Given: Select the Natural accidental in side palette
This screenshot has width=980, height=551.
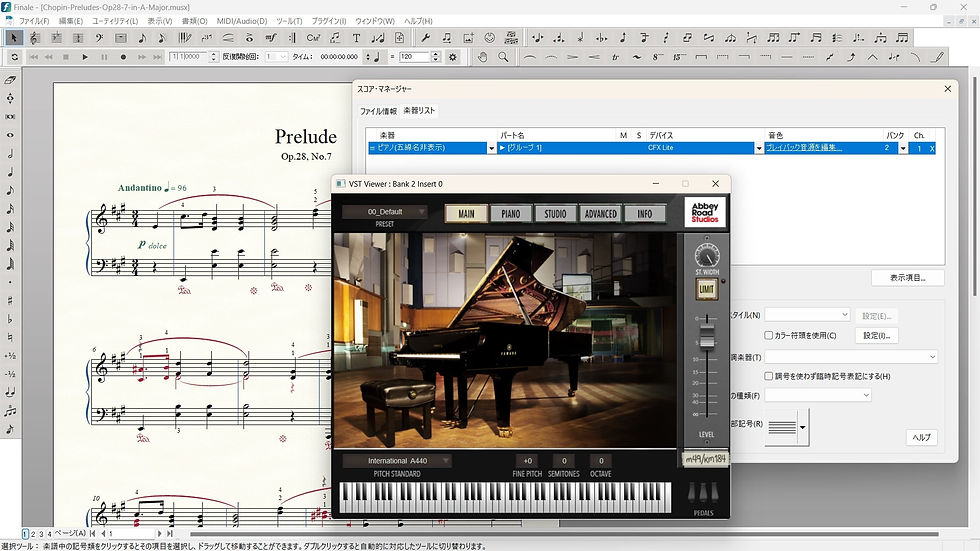Looking at the screenshot, I should coord(10,337).
